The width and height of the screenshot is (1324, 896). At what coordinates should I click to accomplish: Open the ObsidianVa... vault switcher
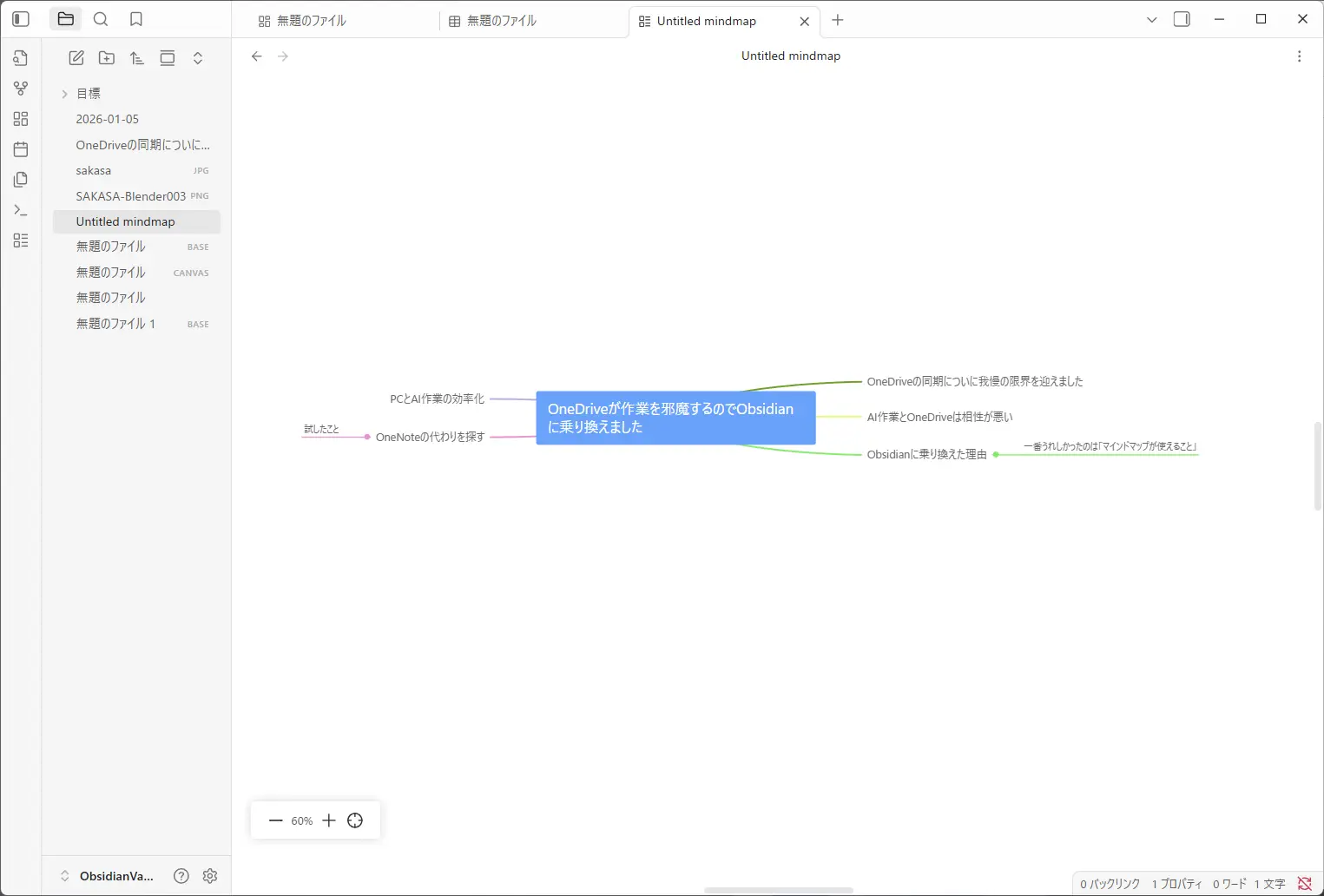[x=106, y=876]
